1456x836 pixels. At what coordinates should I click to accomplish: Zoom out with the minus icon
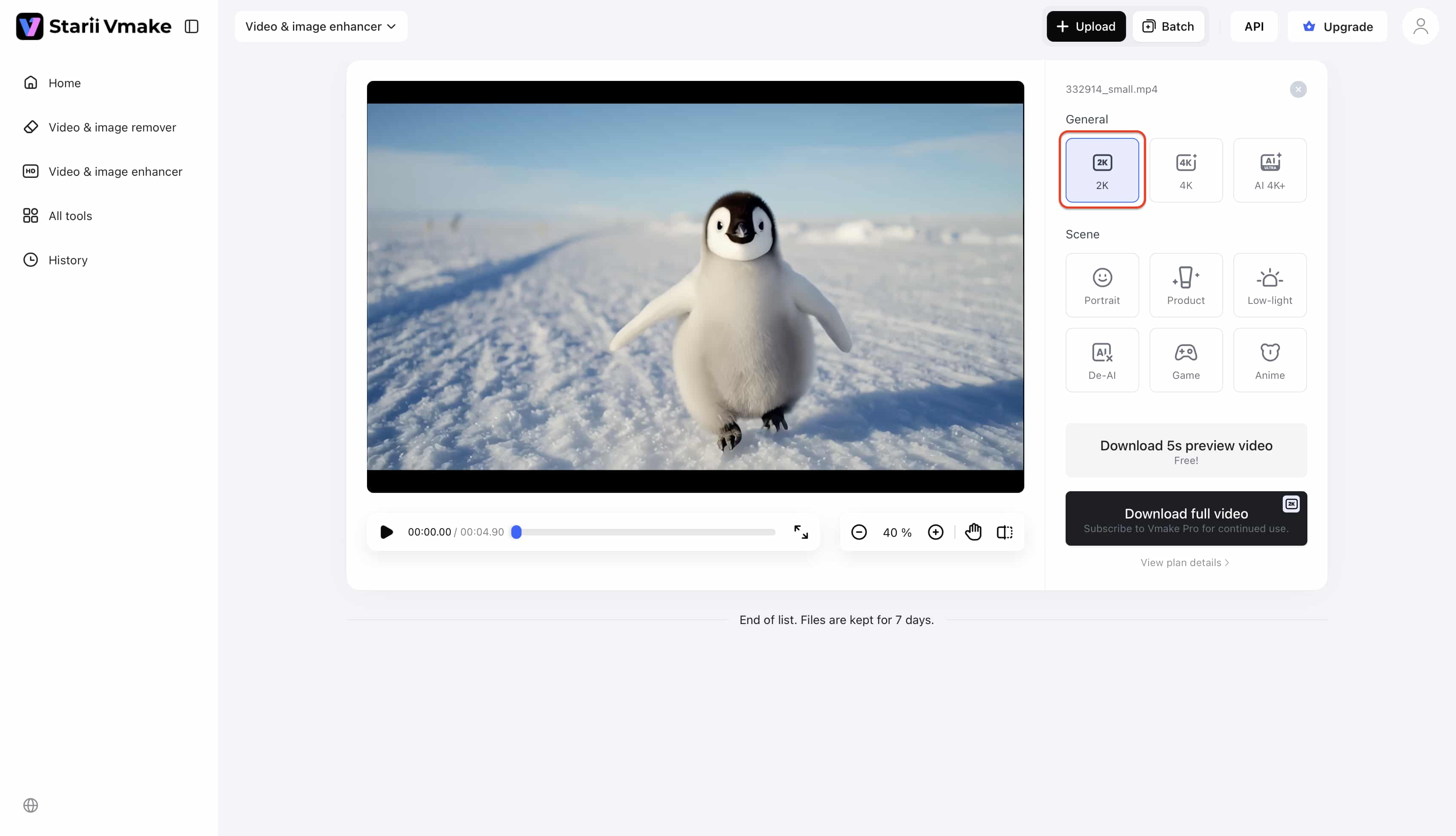(x=859, y=532)
